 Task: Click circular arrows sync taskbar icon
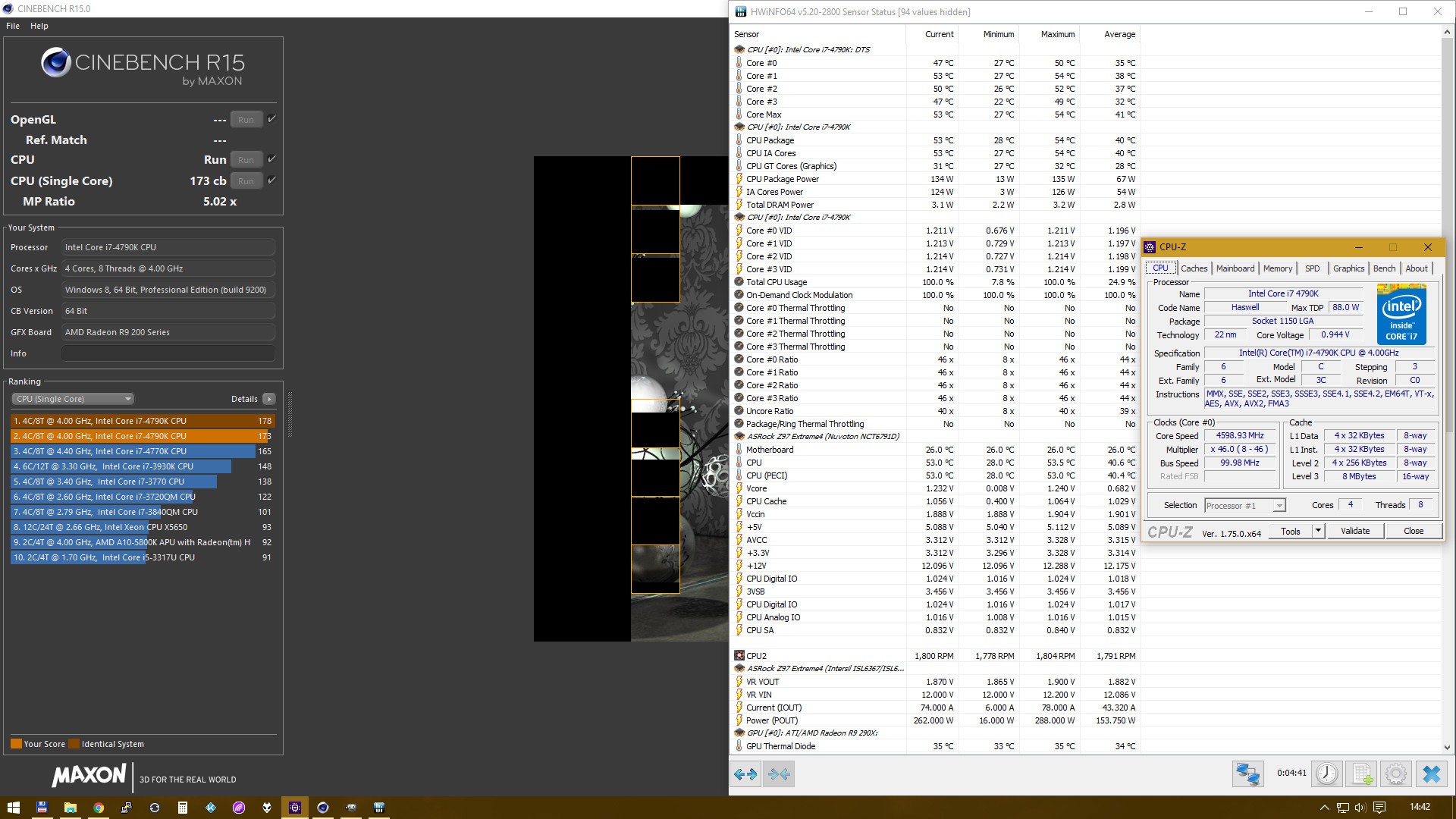coord(155,808)
